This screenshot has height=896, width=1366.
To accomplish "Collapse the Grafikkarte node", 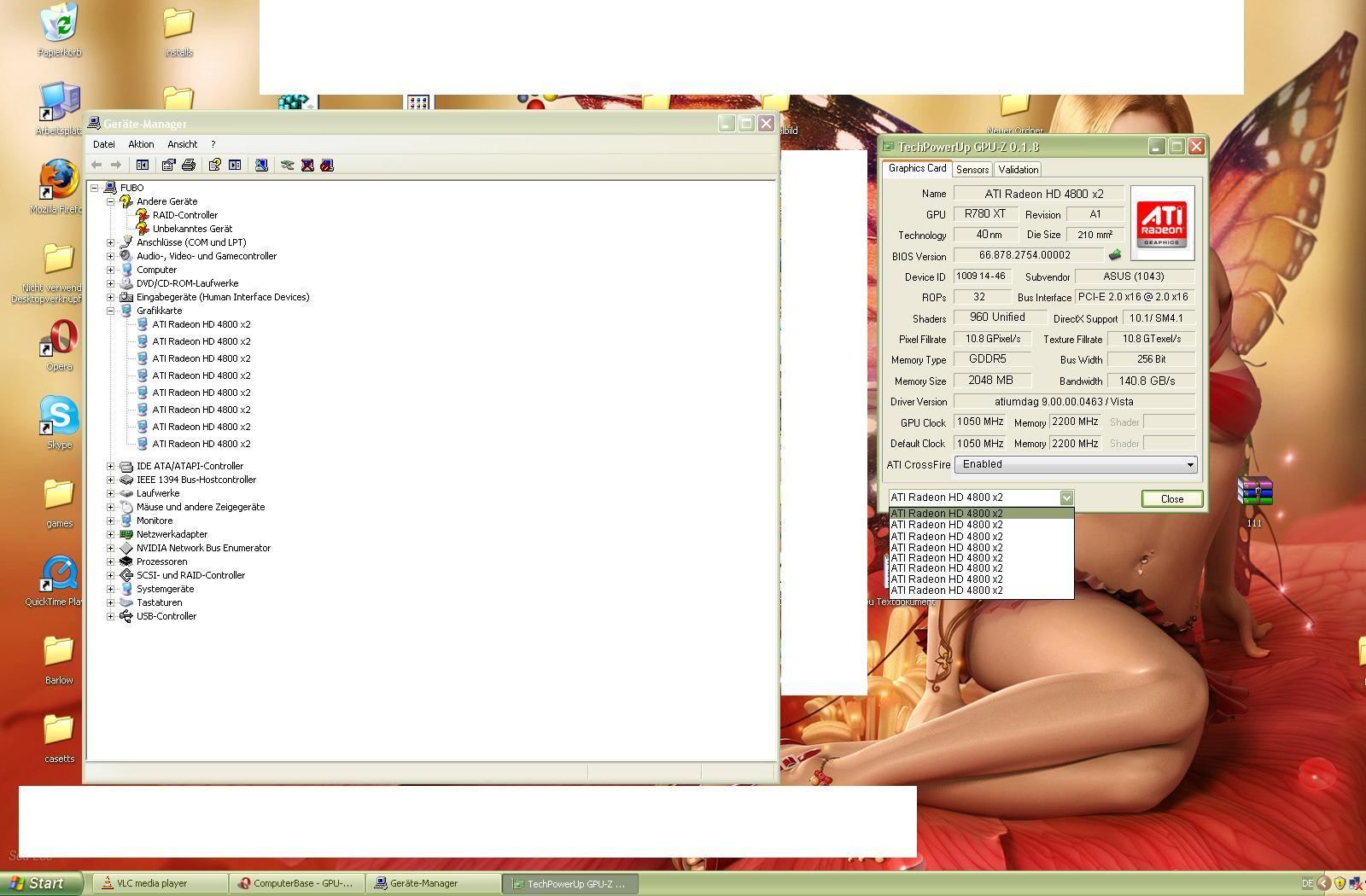I will [111, 311].
